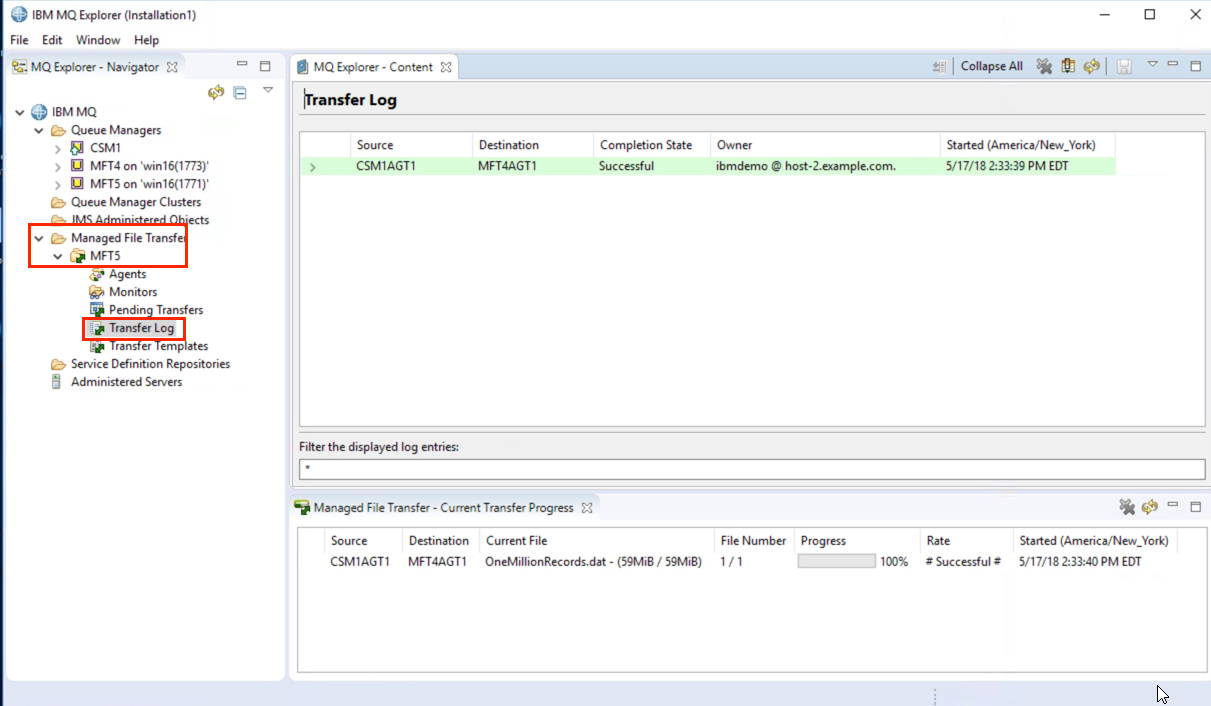Maximize the Current Transfer Progress view
Image resolution: width=1211 pixels, height=706 pixels.
click(x=1196, y=507)
